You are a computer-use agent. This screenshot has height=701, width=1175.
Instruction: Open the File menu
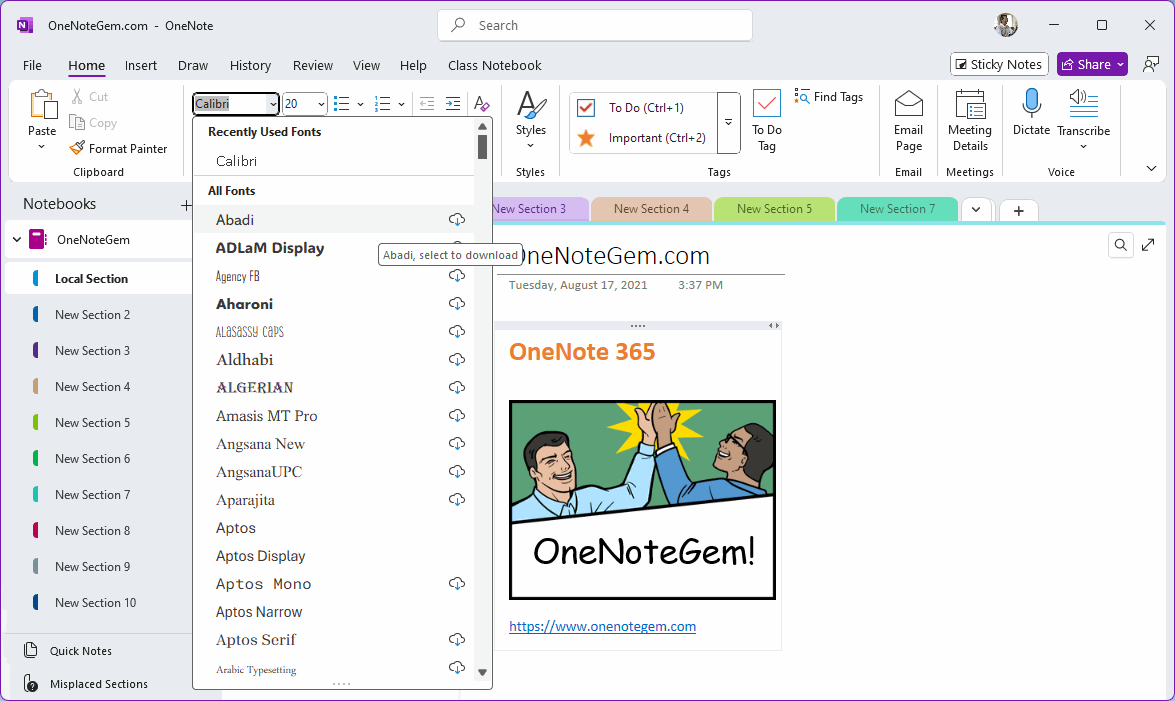pos(32,65)
